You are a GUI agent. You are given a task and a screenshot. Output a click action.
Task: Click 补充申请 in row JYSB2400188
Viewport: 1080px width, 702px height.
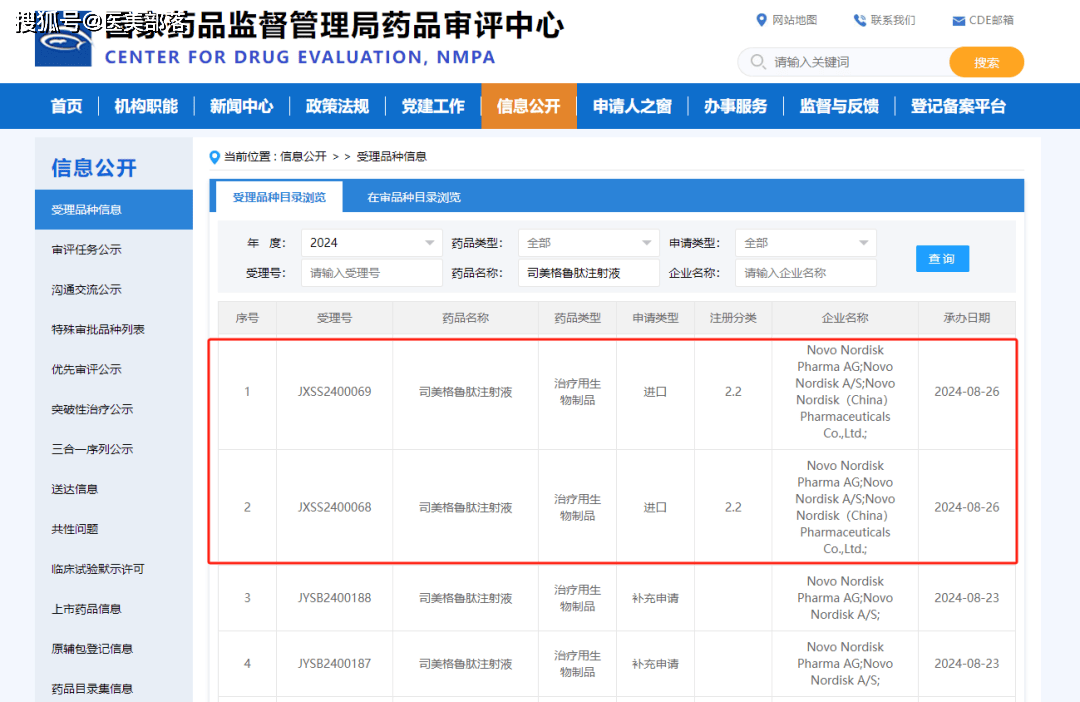655,598
